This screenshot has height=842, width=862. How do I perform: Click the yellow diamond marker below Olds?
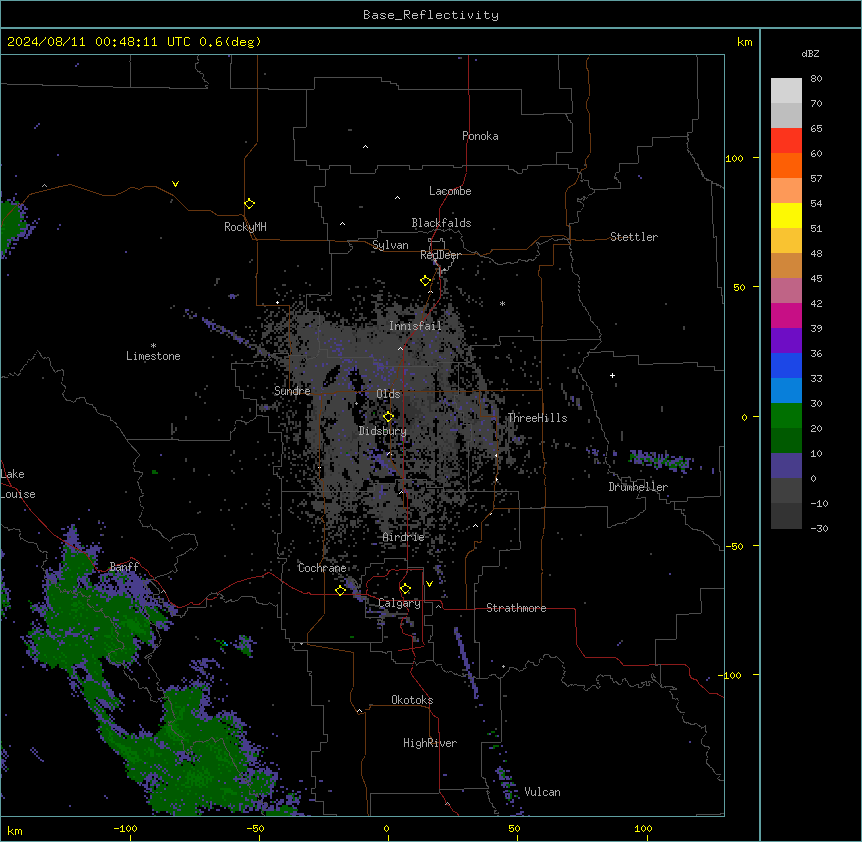click(388, 417)
